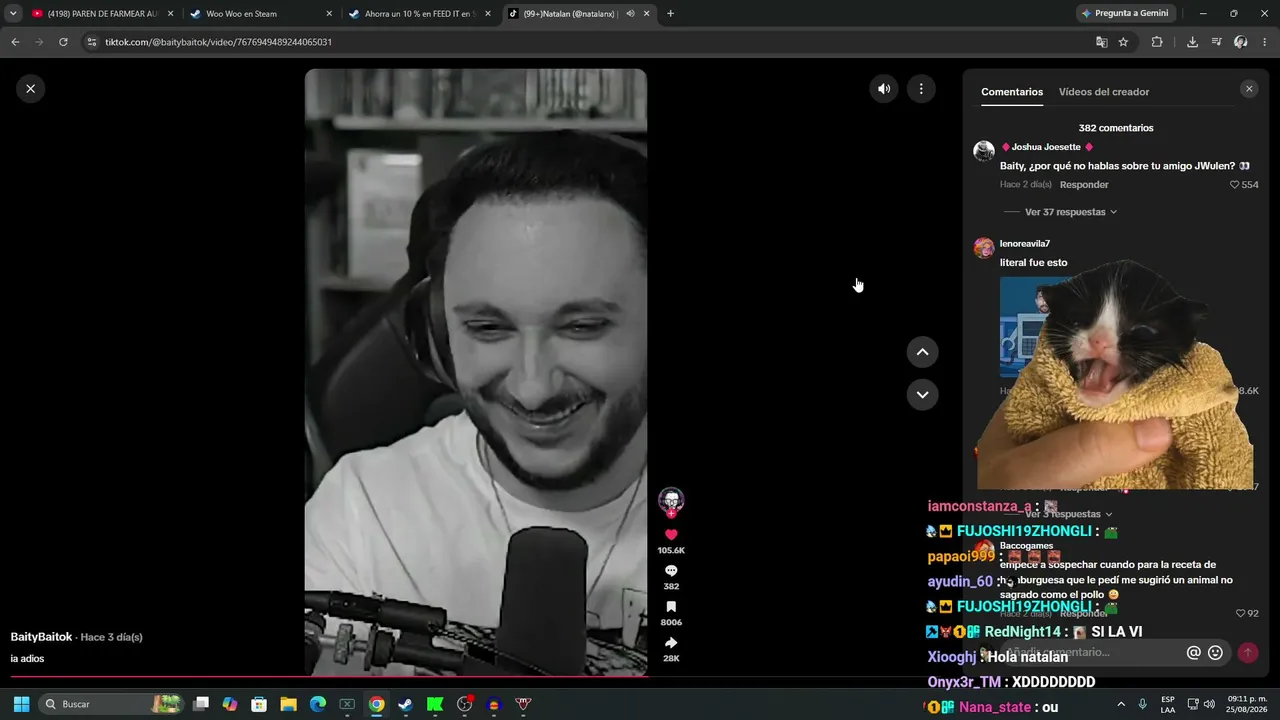Open Steam from the taskbar
Image resolution: width=1280 pixels, height=720 pixels.
pos(405,704)
